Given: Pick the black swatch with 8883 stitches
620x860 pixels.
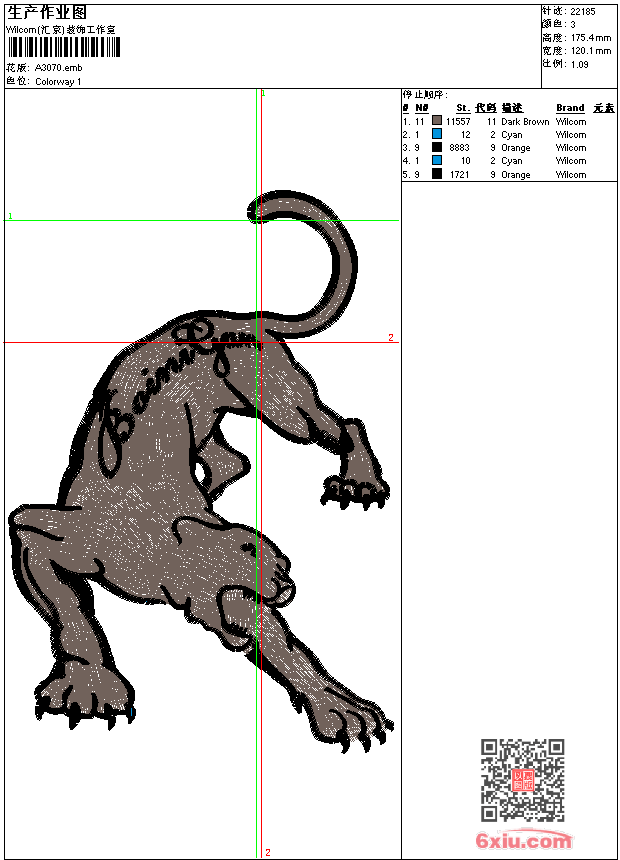Looking at the screenshot, I should point(437,147).
